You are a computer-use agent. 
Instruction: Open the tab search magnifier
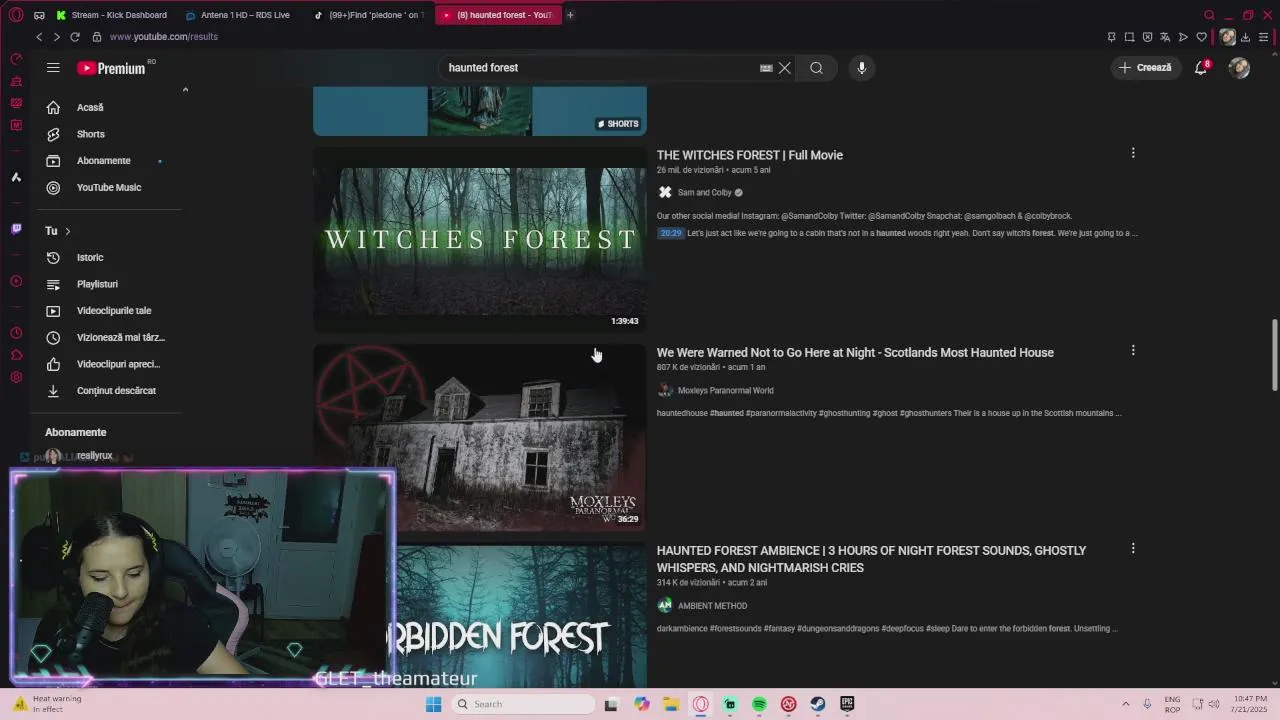[x=1209, y=15]
